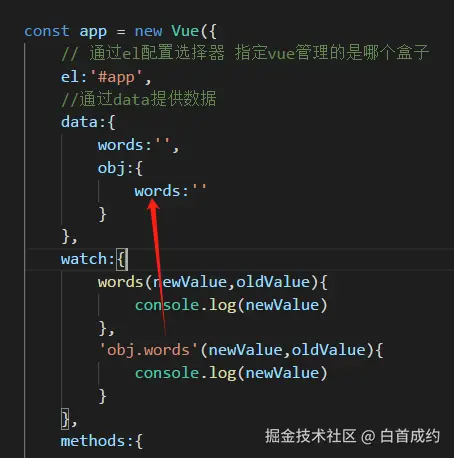
Task: Click the watermark text '掘金技术社区'
Action: (311, 436)
